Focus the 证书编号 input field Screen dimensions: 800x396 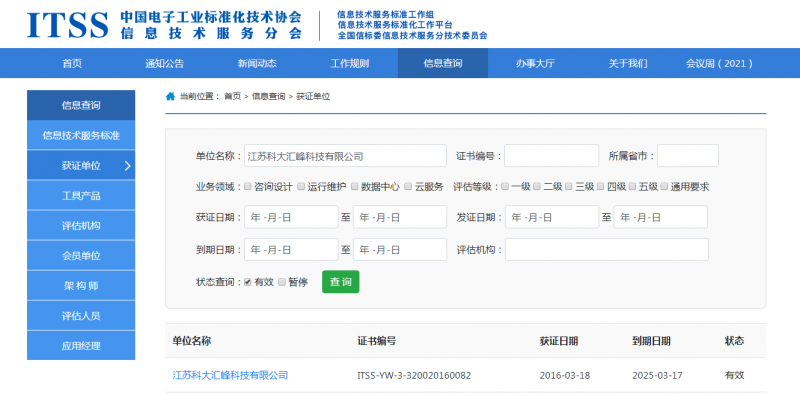[552, 156]
